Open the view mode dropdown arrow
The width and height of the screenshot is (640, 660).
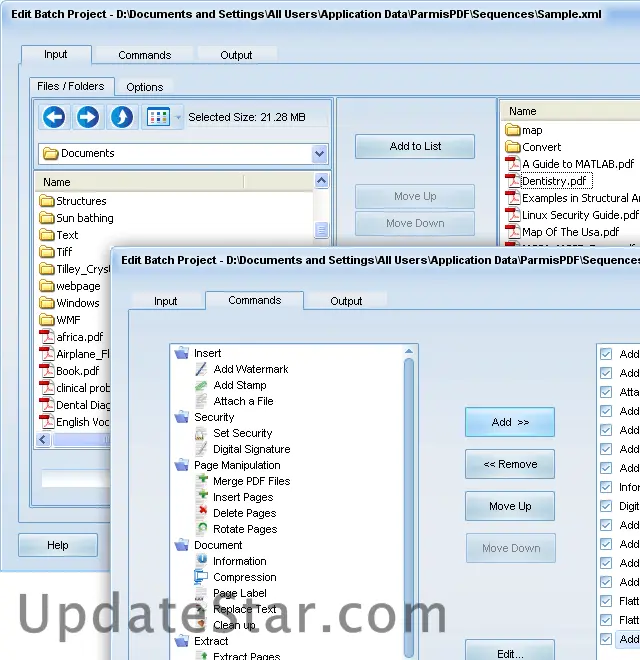178,117
